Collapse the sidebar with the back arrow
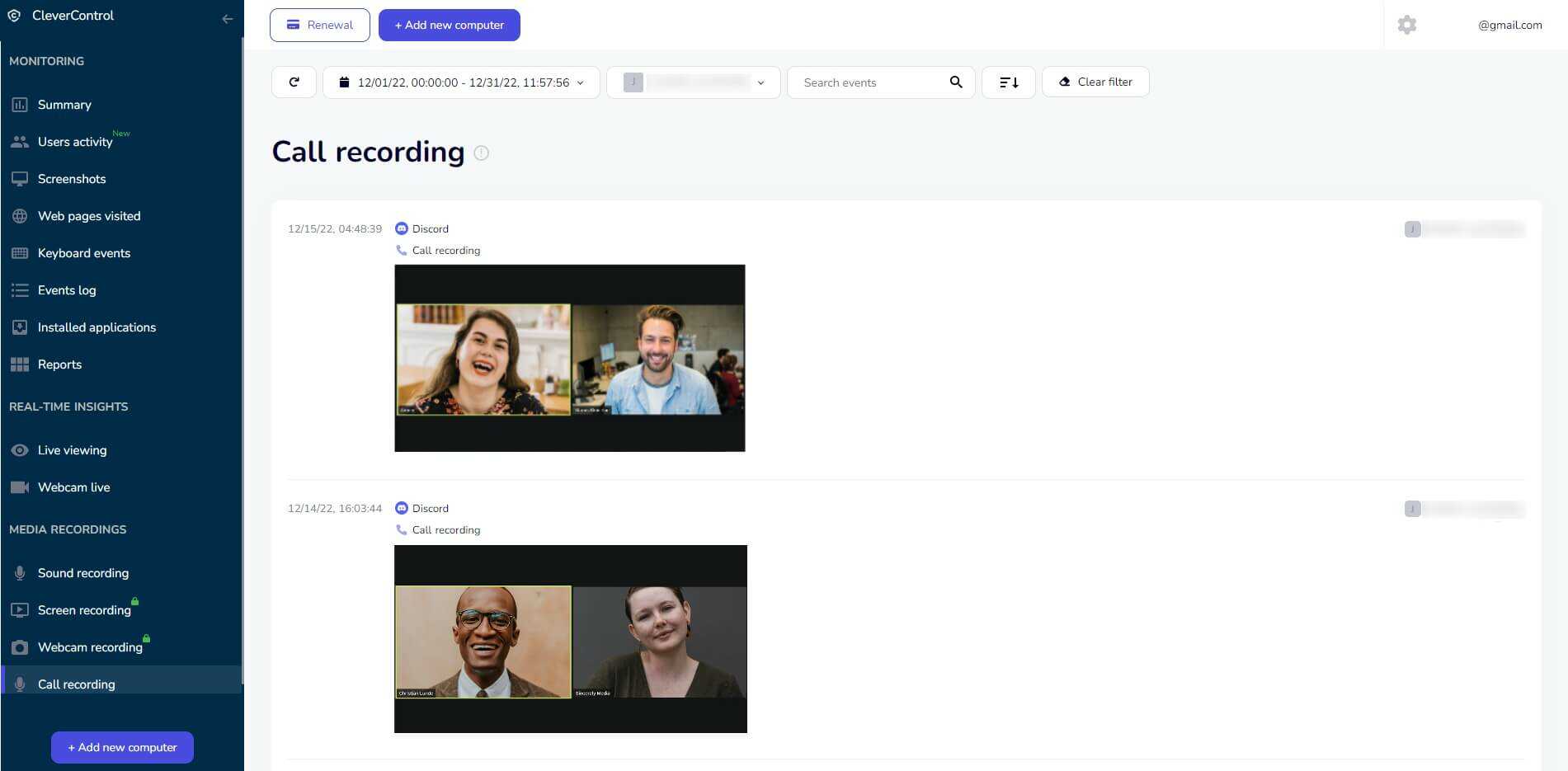Image resolution: width=1568 pixels, height=771 pixels. point(228,19)
